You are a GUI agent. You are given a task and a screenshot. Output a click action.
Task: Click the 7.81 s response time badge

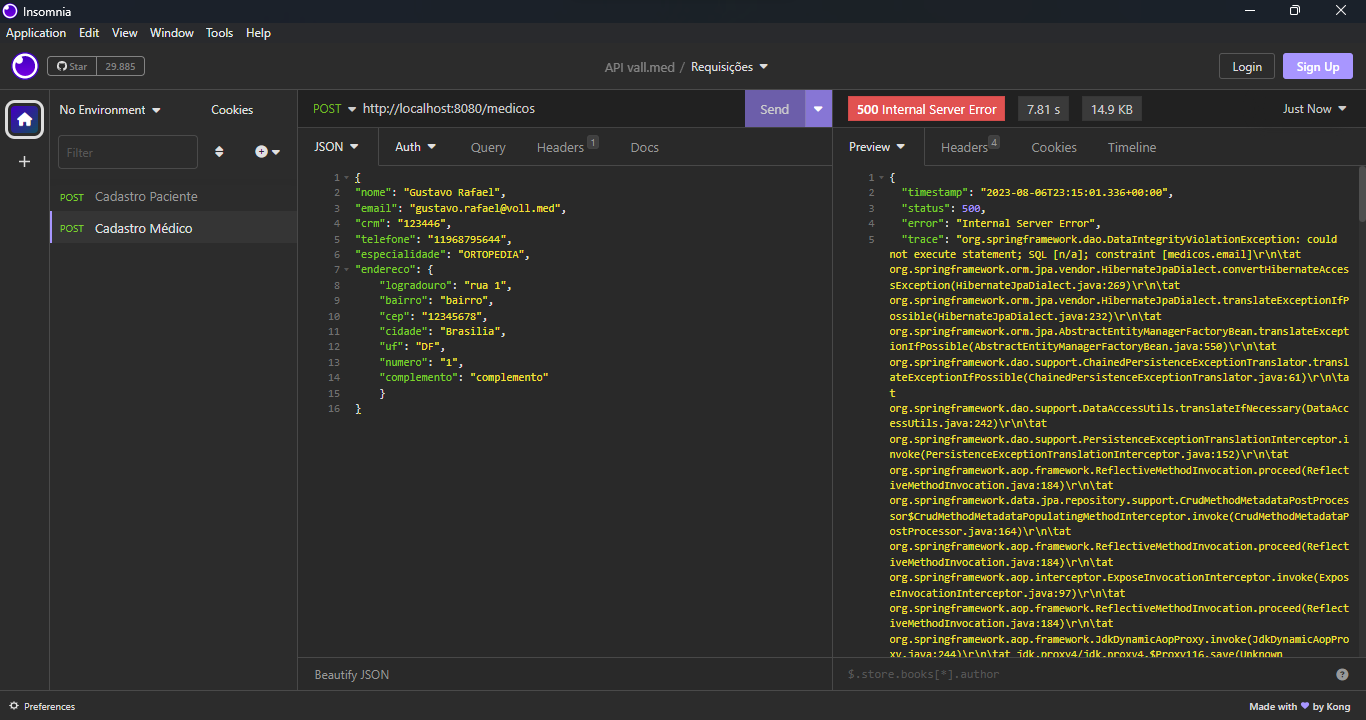tap(1043, 109)
